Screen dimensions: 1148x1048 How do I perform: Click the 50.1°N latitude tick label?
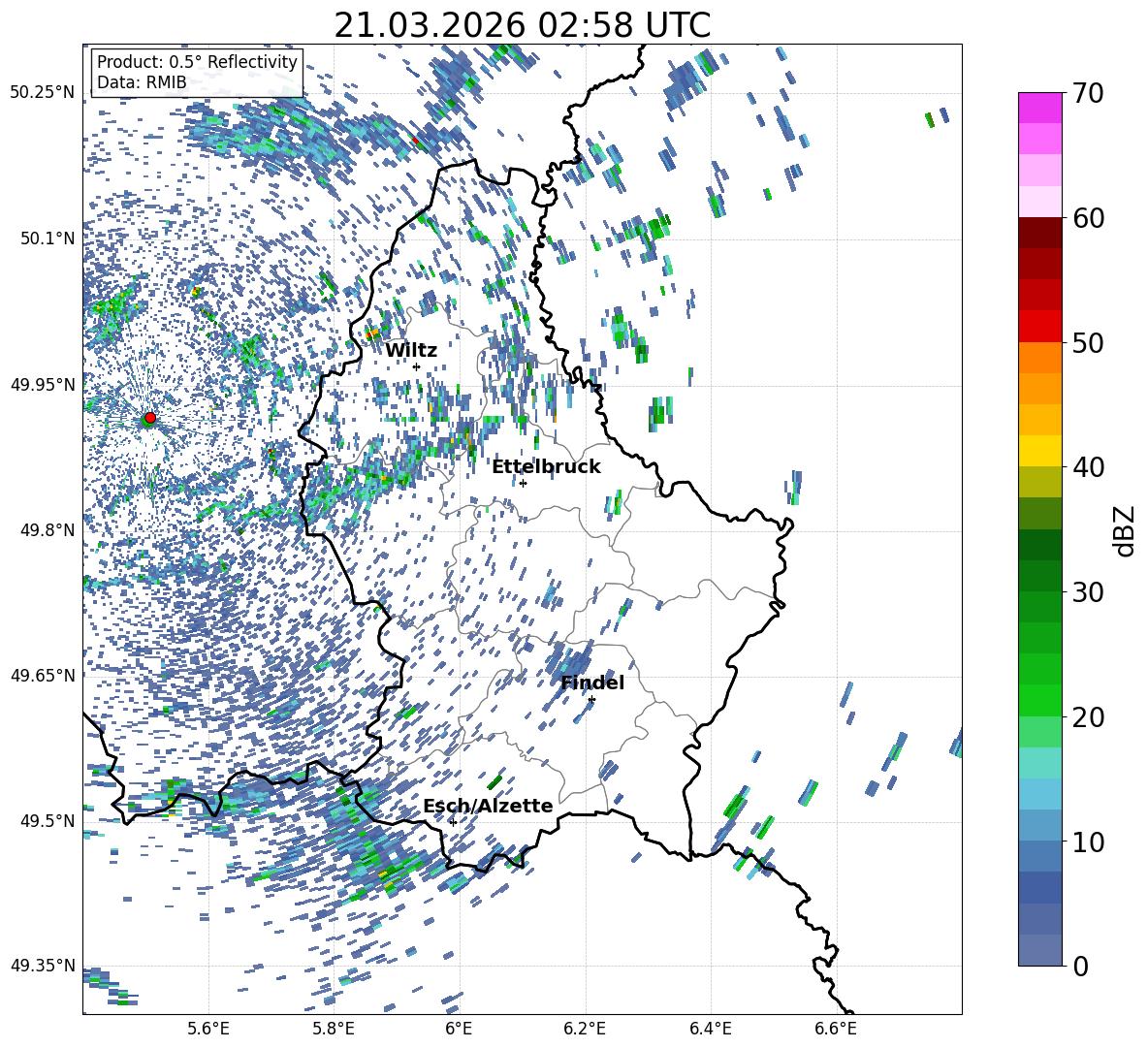[x=47, y=238]
